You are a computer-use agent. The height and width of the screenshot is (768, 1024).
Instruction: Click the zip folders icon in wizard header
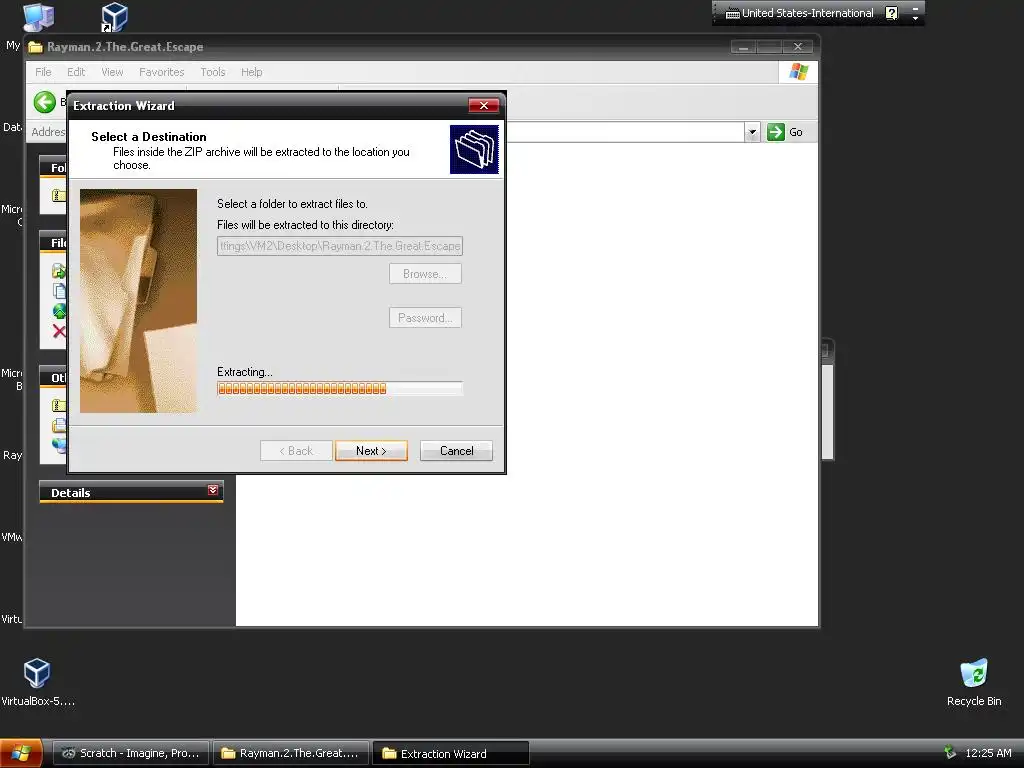(x=474, y=150)
